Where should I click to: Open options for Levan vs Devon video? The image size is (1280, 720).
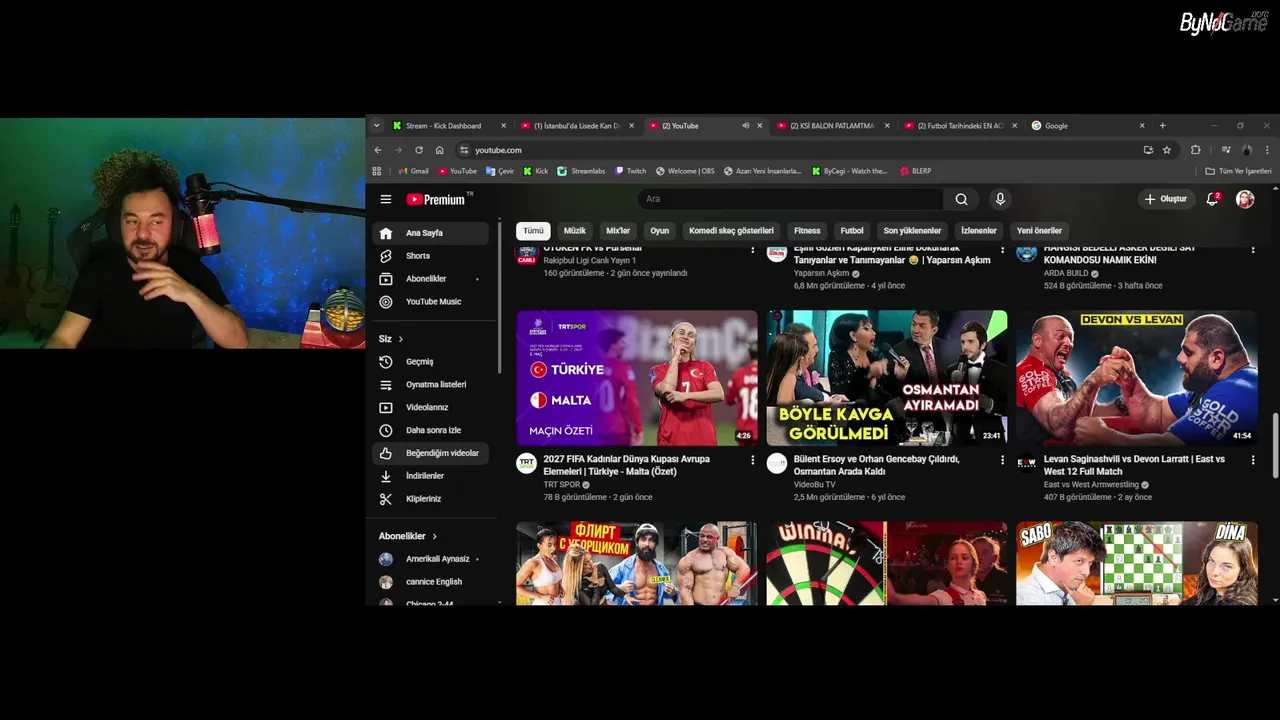(1253, 460)
